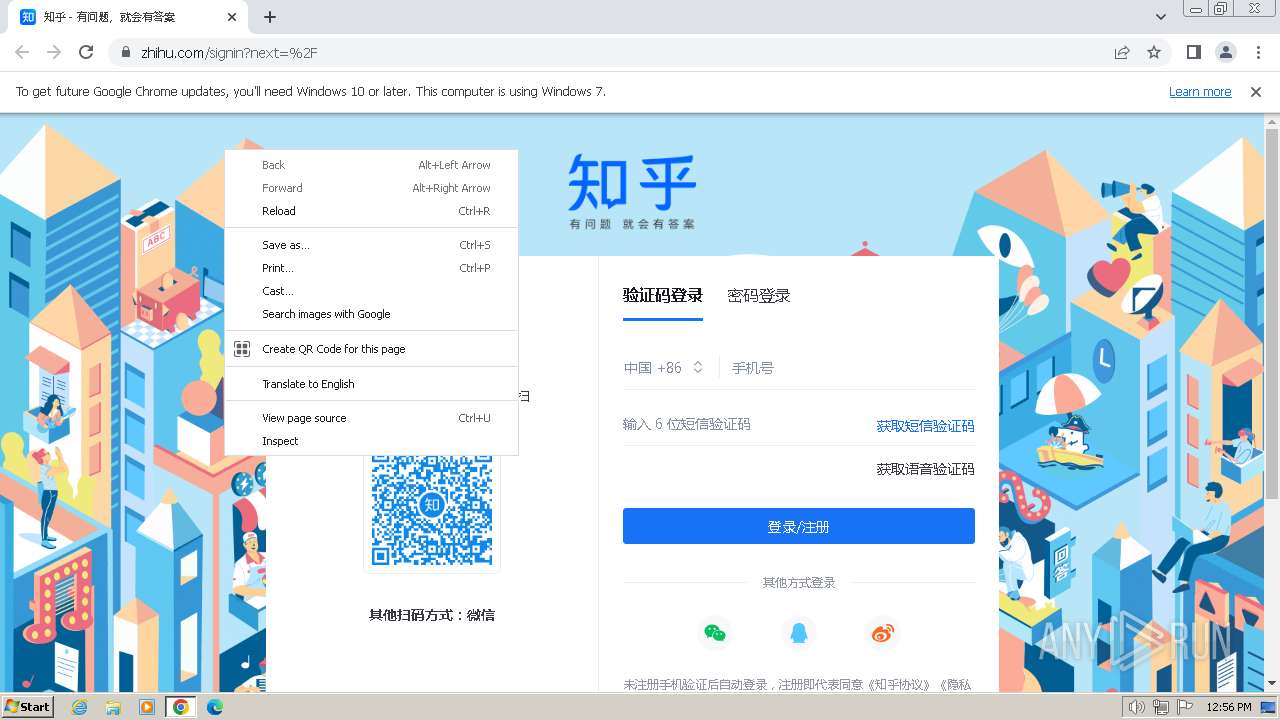The width and height of the screenshot is (1280, 720).
Task: Click the Chrome taskbar icon
Action: pos(180,707)
